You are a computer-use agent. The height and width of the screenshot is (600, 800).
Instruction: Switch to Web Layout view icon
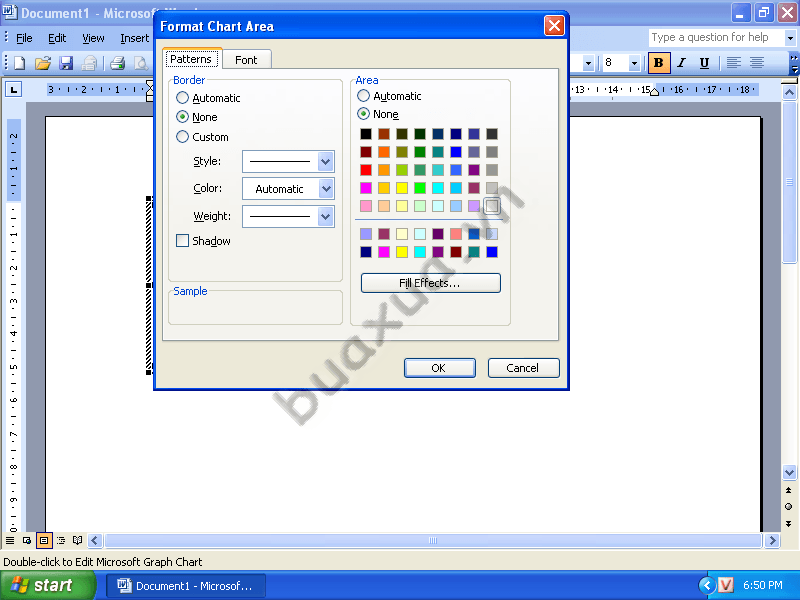coord(27,540)
